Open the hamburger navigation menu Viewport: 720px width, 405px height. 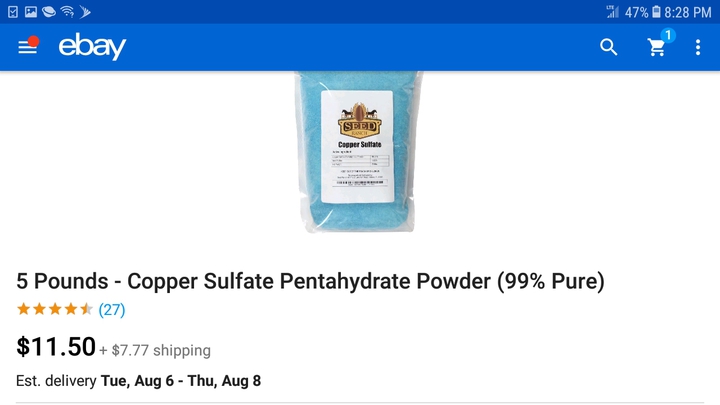pyautogui.click(x=27, y=47)
